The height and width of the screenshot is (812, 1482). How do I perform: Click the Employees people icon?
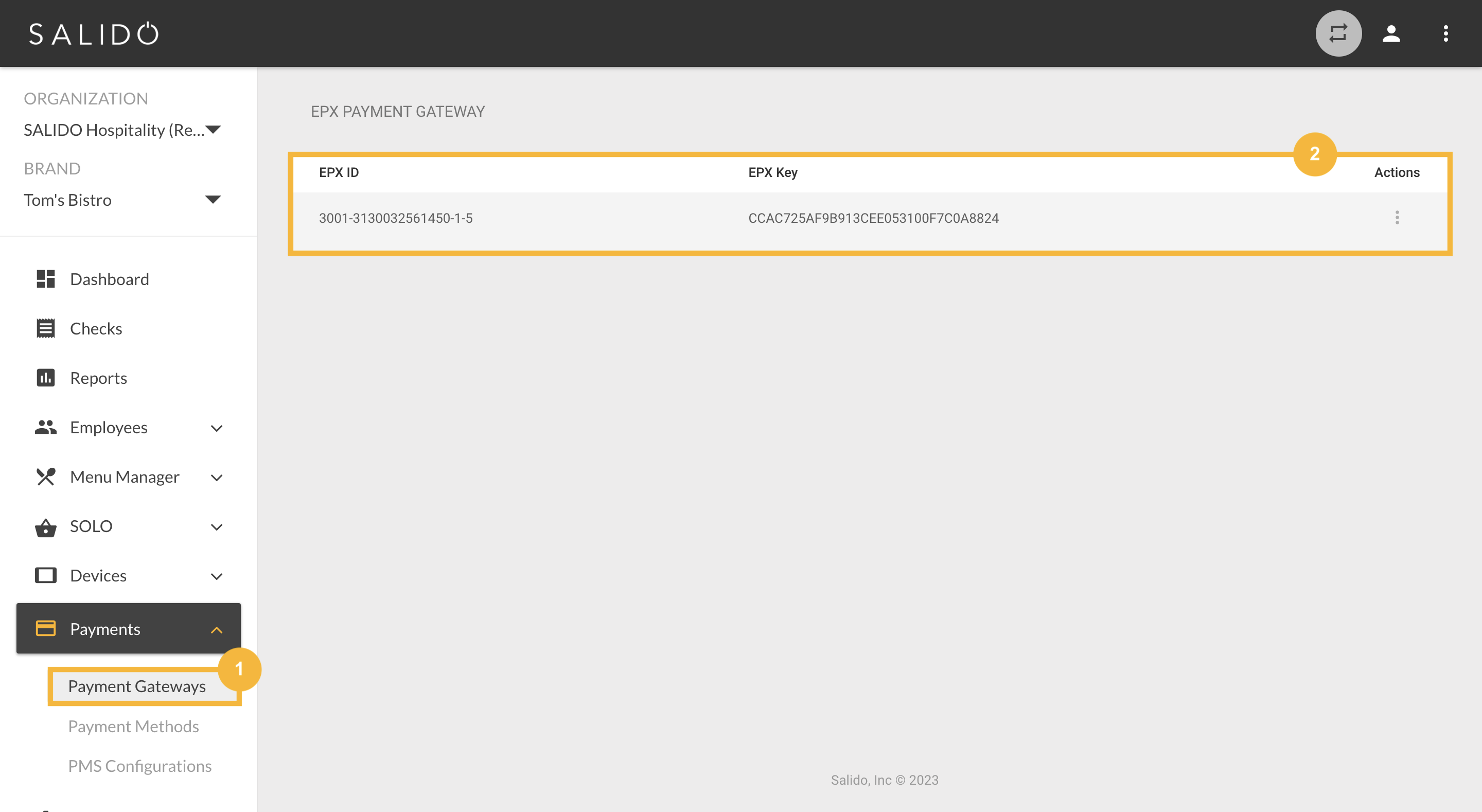(45, 428)
